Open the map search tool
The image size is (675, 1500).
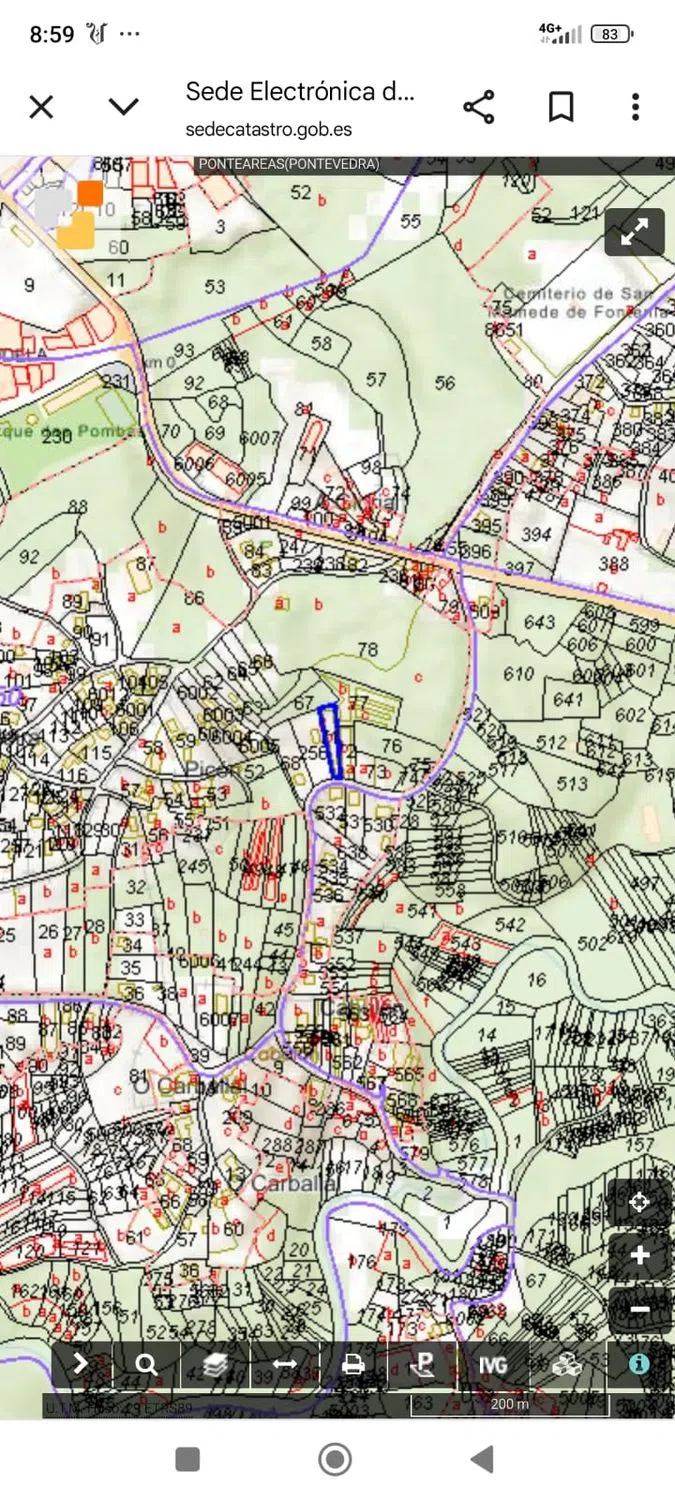point(147,1365)
